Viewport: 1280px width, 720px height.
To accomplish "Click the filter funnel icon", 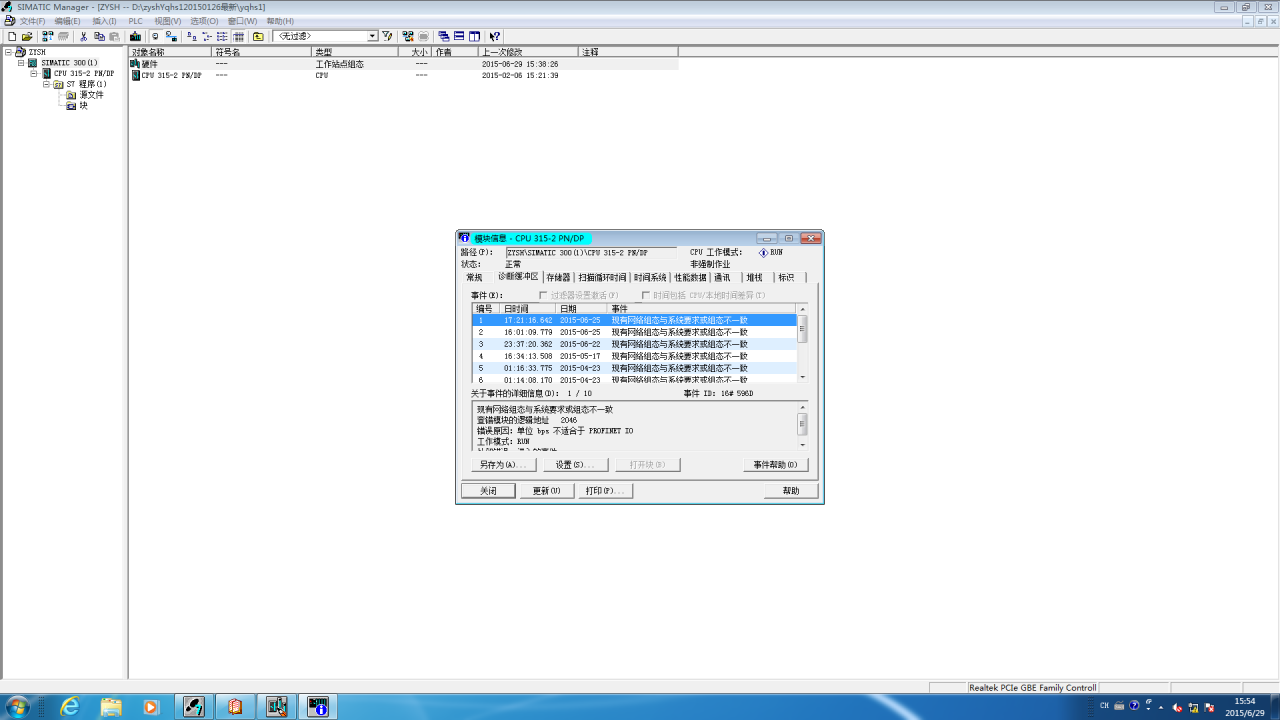I will pyautogui.click(x=387, y=36).
